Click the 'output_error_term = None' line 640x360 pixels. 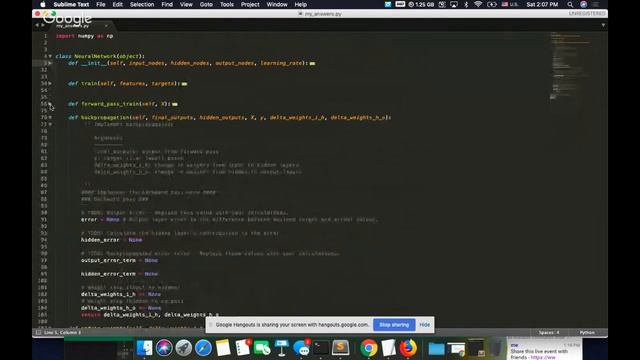click(x=119, y=260)
